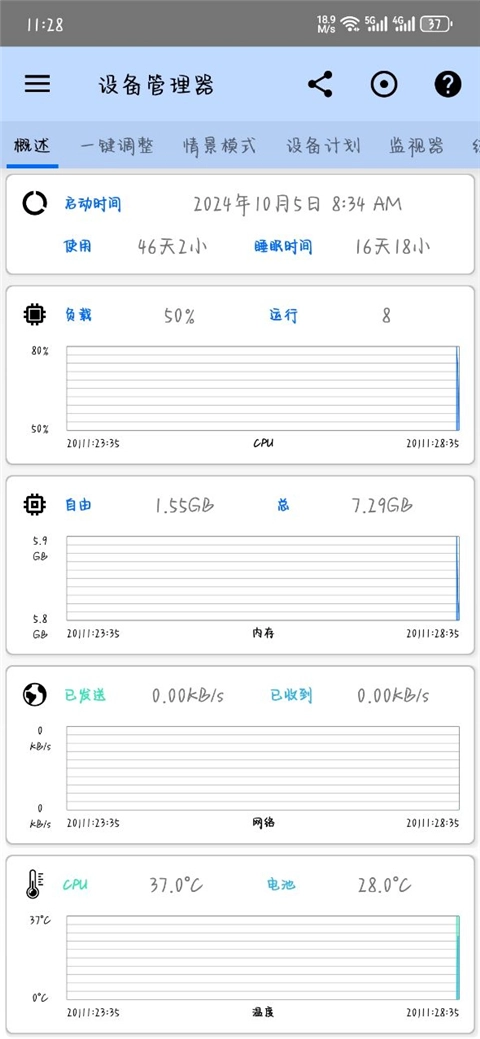
Task: Tap the 网络 network traffic graph
Action: pos(263,768)
